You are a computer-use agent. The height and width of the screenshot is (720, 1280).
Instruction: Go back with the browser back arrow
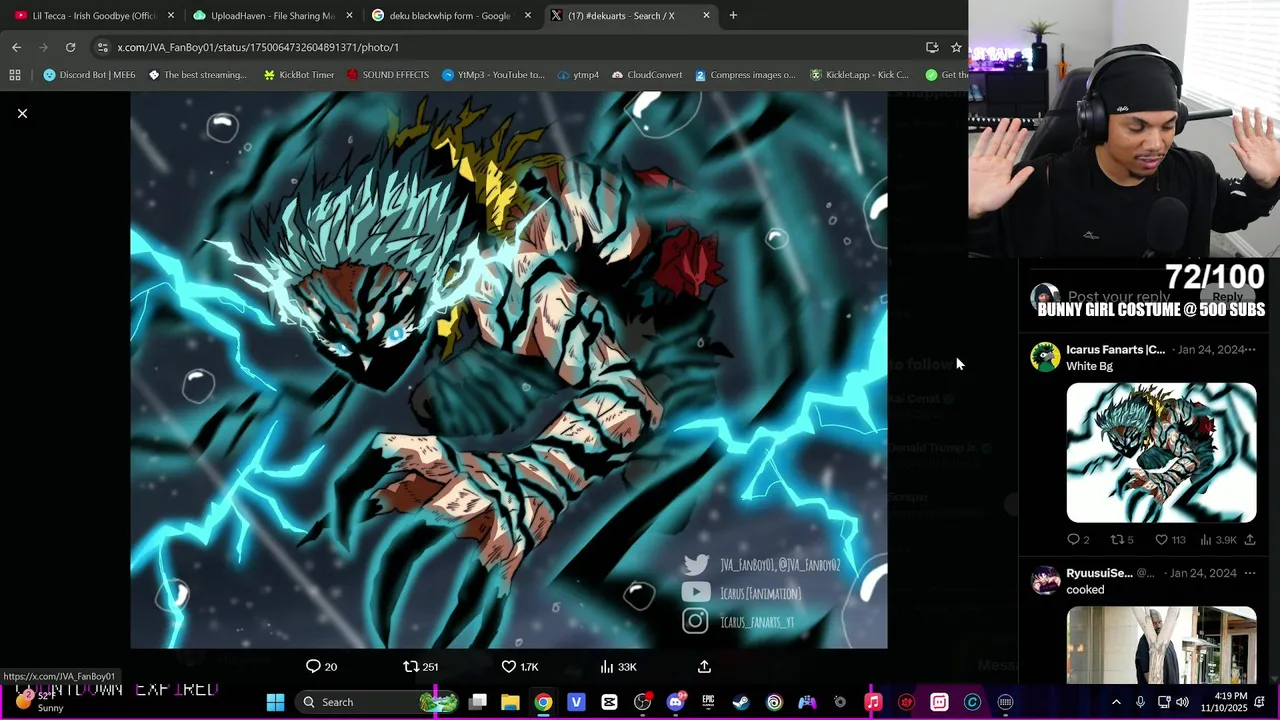coord(16,47)
